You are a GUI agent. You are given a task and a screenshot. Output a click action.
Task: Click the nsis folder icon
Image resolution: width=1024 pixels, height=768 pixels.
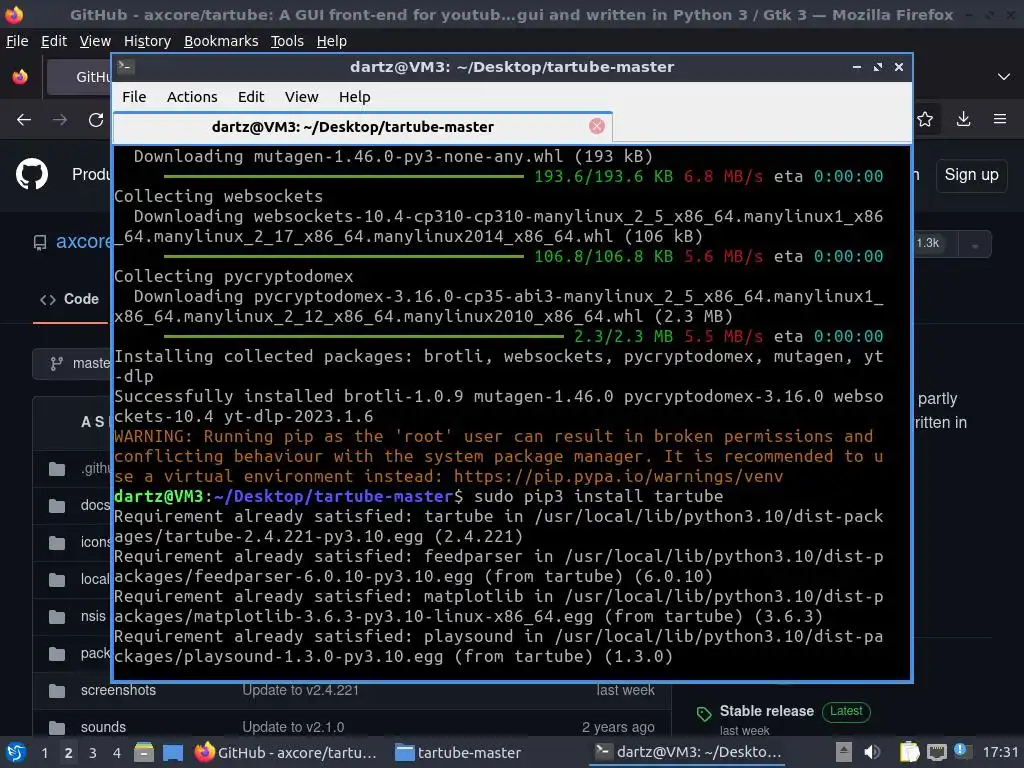click(x=57, y=616)
